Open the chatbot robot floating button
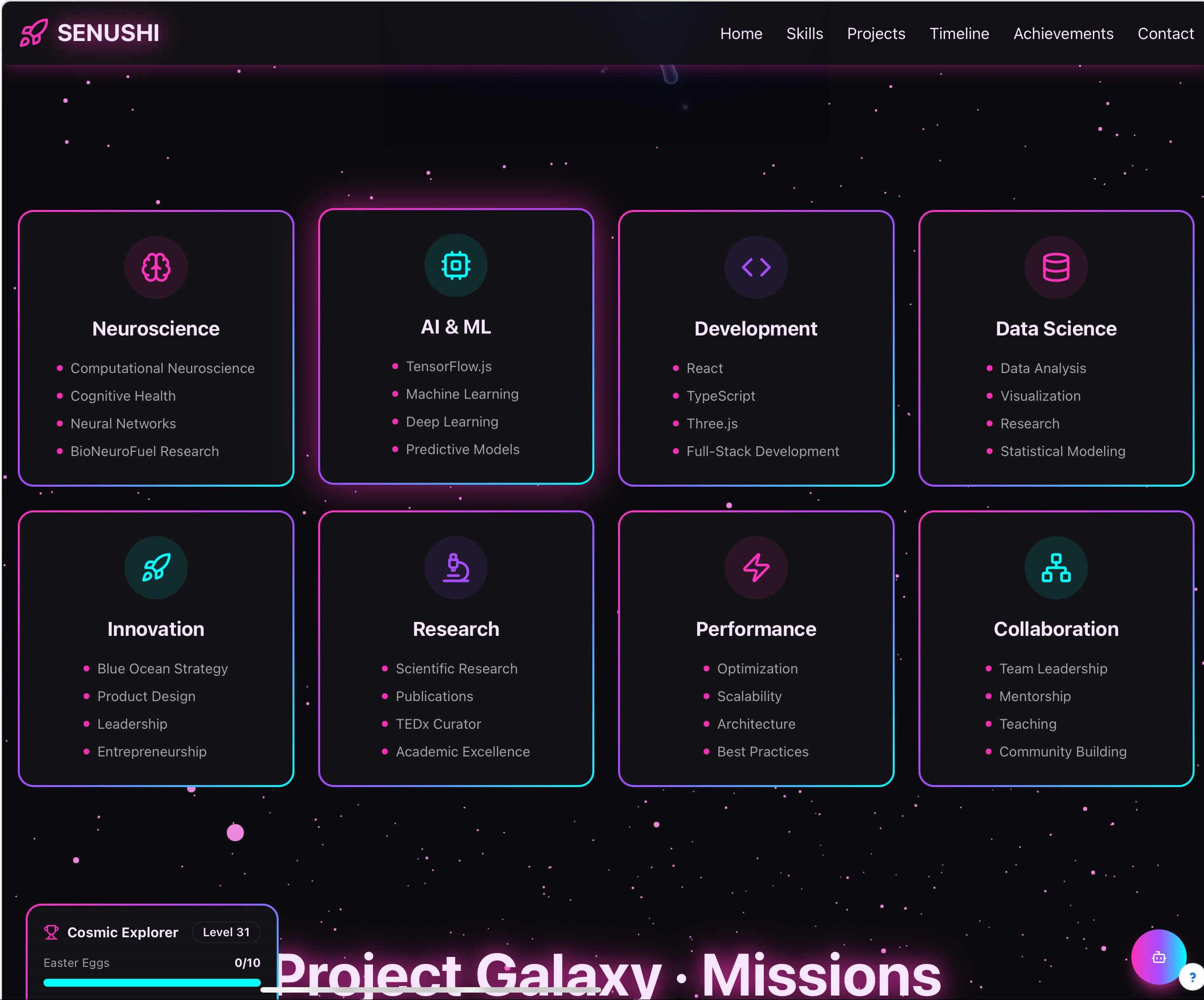The height and width of the screenshot is (1000, 1204). [x=1158, y=957]
